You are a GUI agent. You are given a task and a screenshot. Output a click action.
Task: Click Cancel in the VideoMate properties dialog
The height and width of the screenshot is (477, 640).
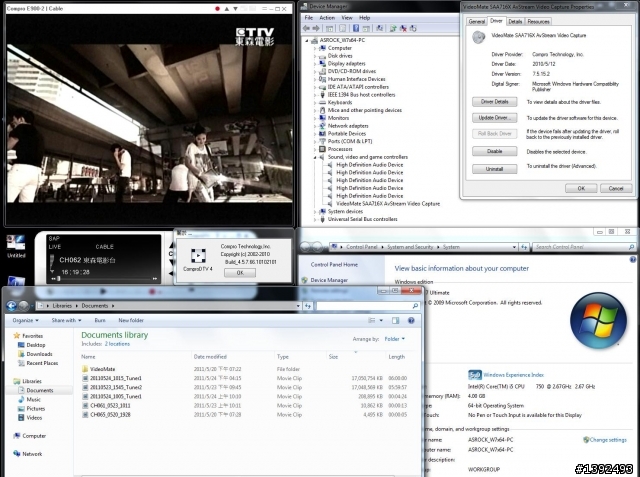tap(616, 188)
